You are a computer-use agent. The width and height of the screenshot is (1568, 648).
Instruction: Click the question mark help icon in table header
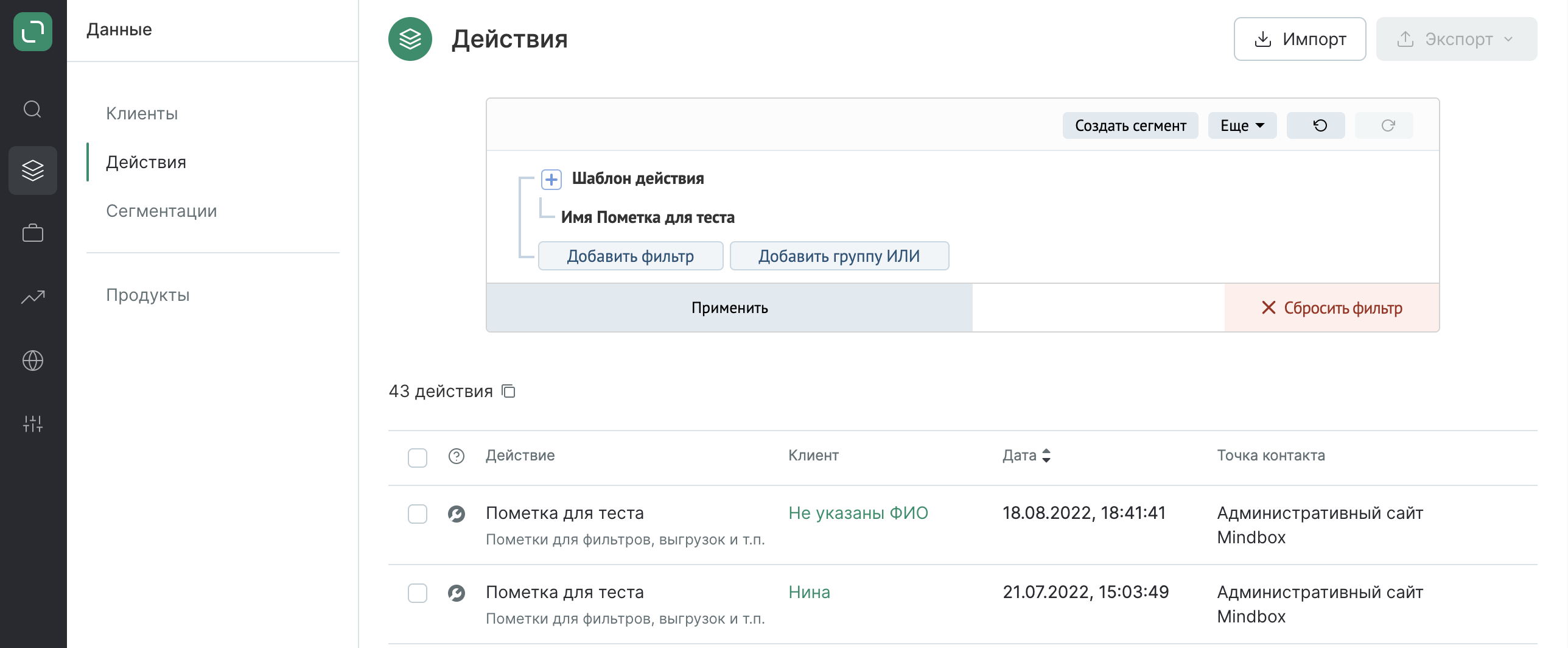(457, 456)
